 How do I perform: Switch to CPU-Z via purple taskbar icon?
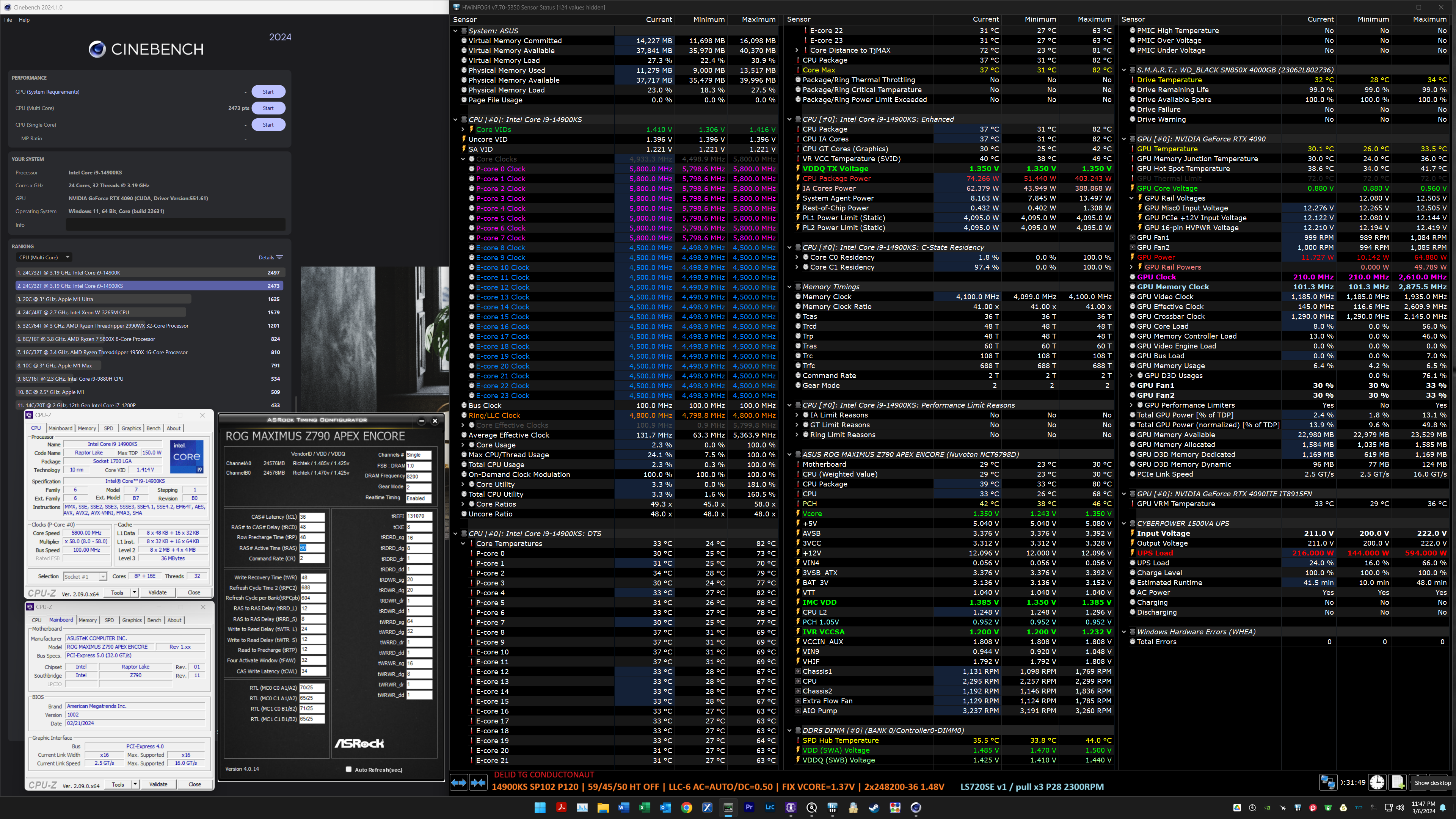791,808
